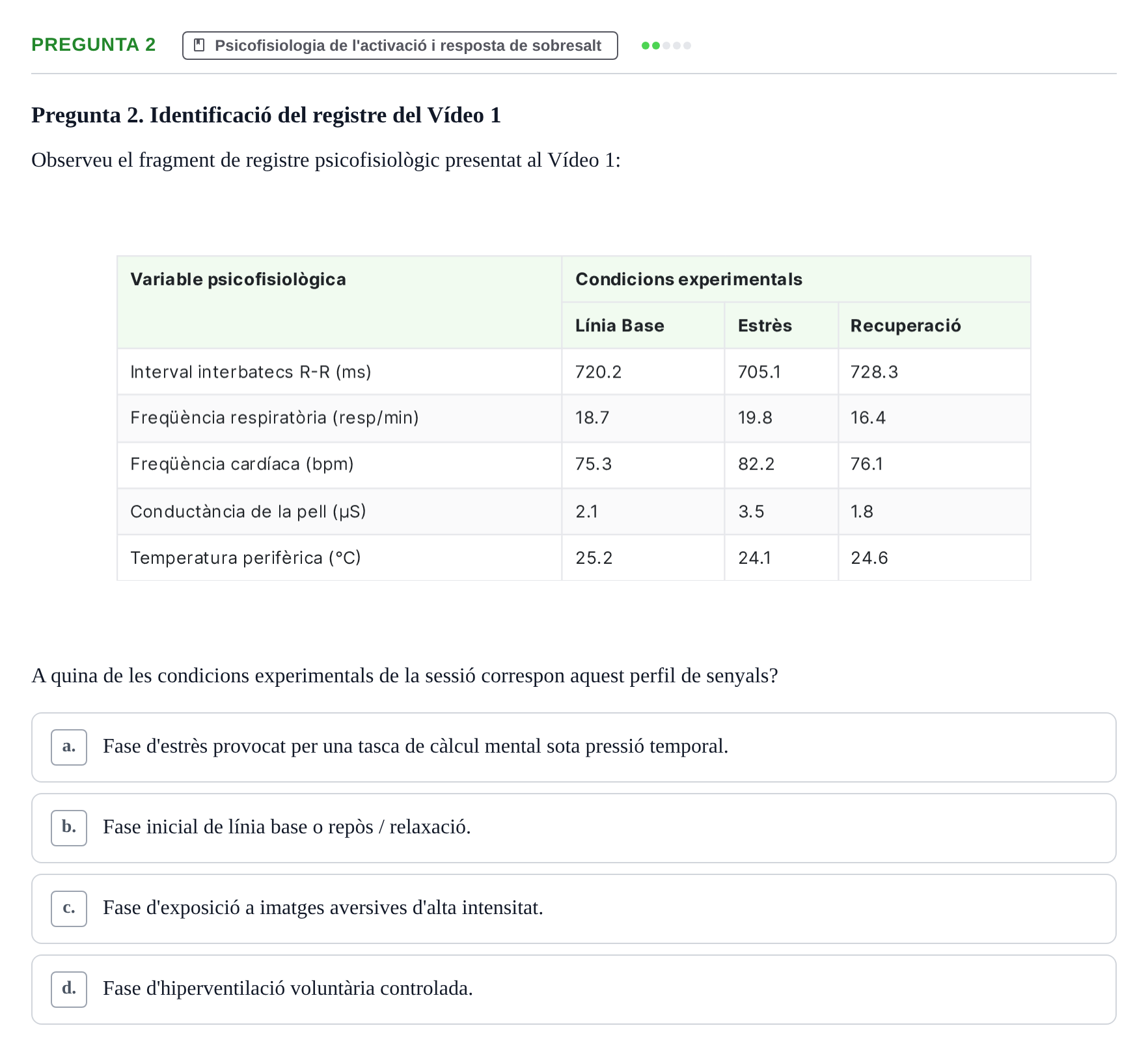Click the value 25.2 for peripheral temperature
1148x1056 pixels.
tap(594, 558)
